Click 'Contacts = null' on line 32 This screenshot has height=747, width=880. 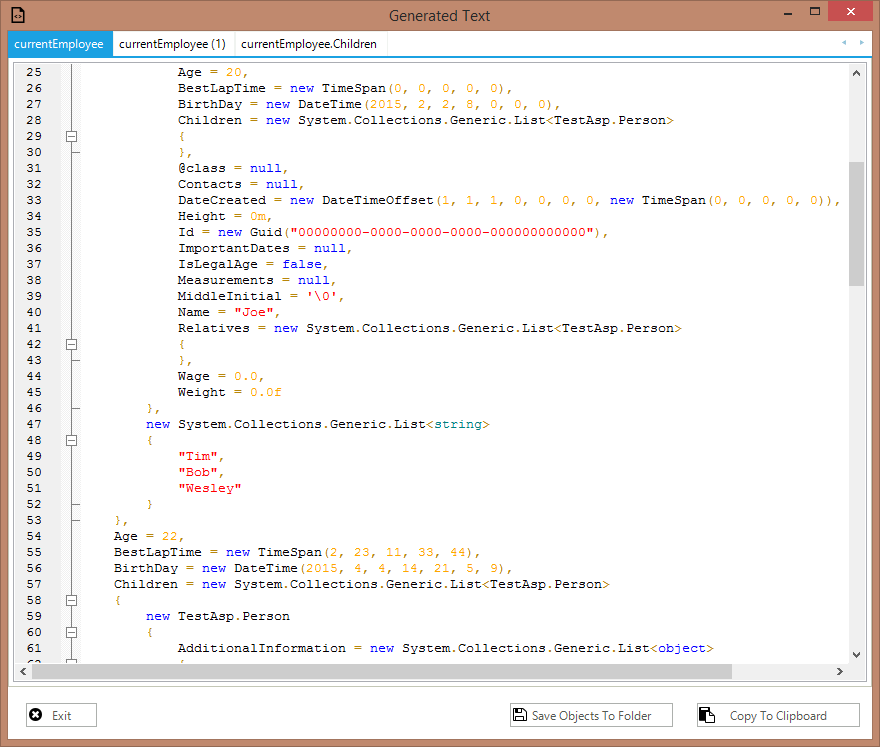[237, 185]
